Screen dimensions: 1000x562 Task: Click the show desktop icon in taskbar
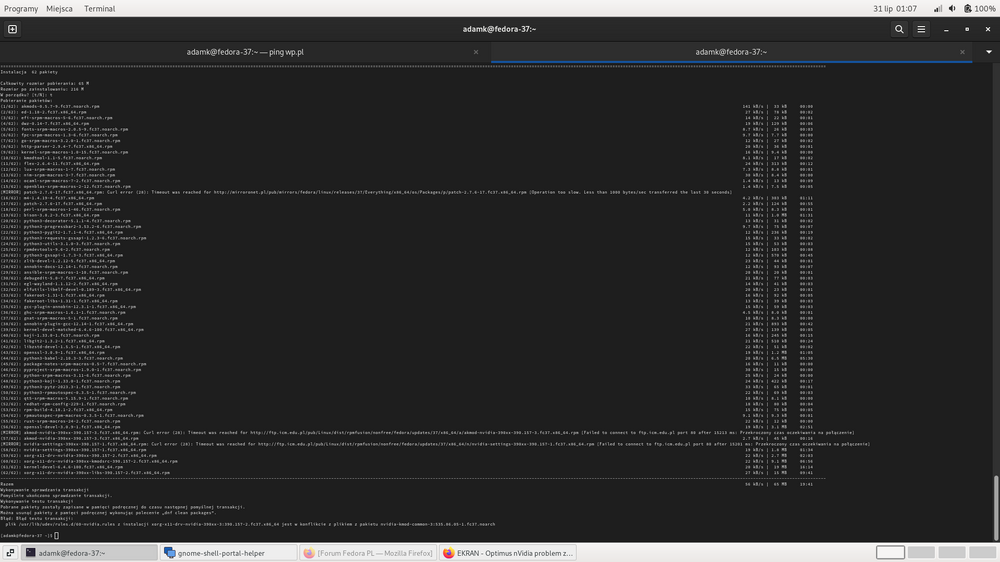pos(10,552)
